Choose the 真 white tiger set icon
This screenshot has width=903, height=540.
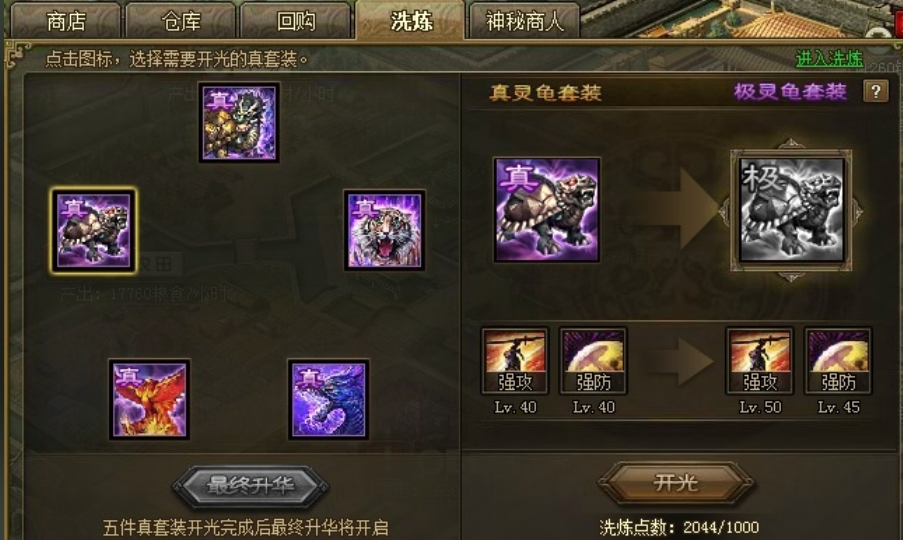tap(384, 230)
